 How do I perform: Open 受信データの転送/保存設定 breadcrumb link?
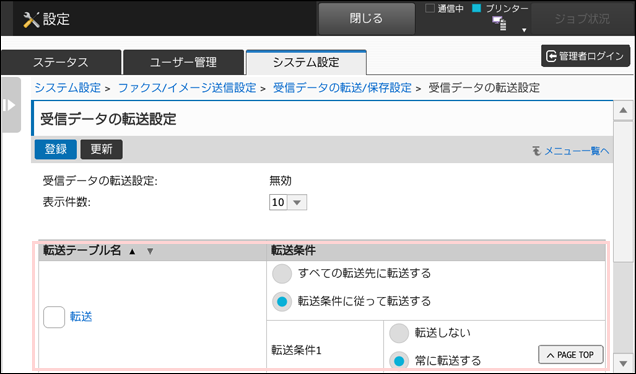coord(342,88)
